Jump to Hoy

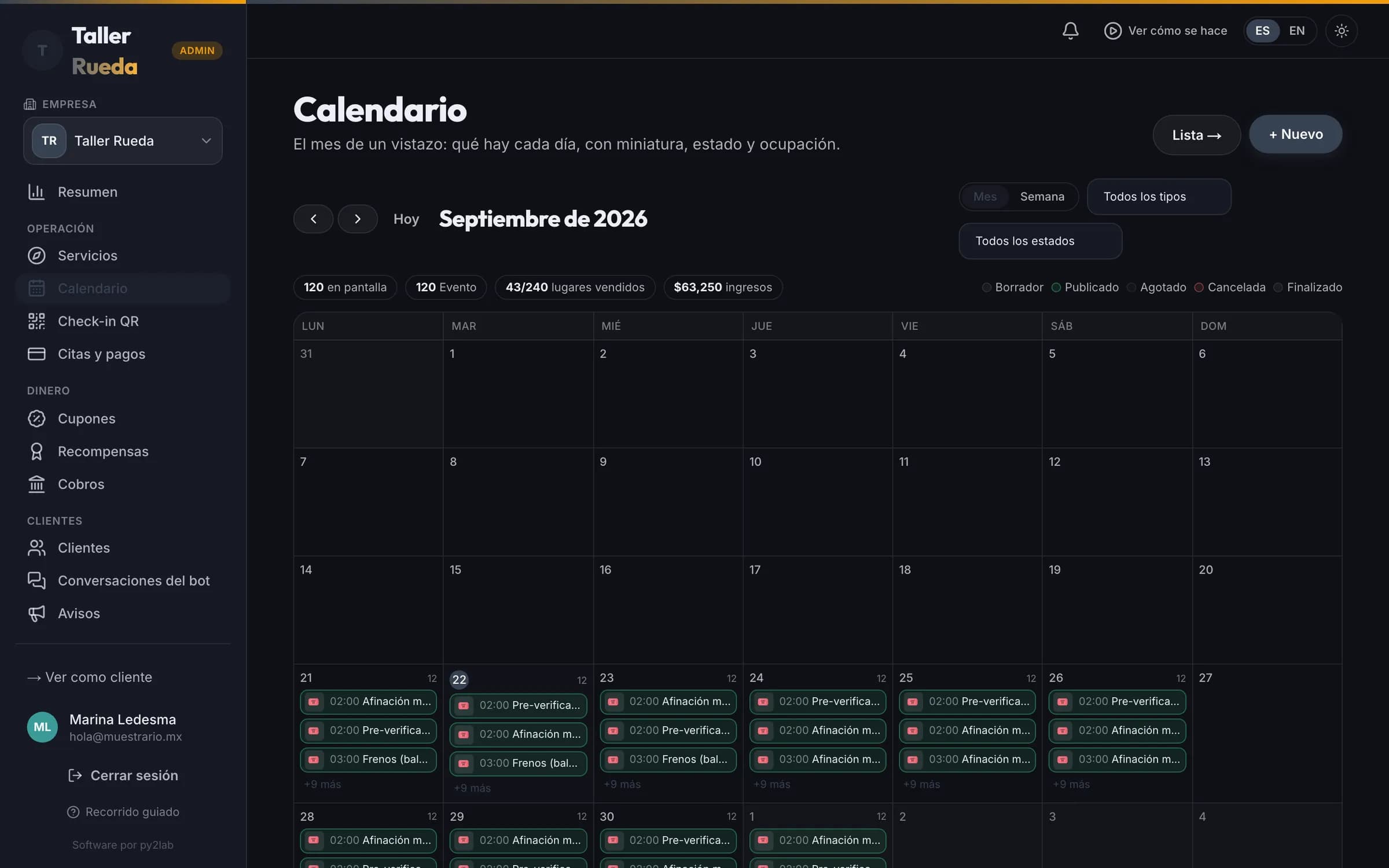click(406, 219)
